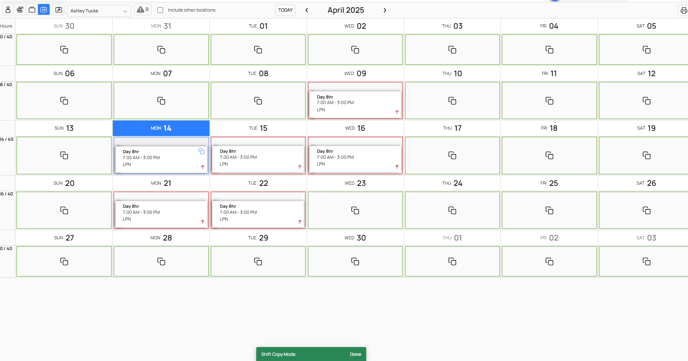Click copy icon on Tuesday 29

click(258, 261)
